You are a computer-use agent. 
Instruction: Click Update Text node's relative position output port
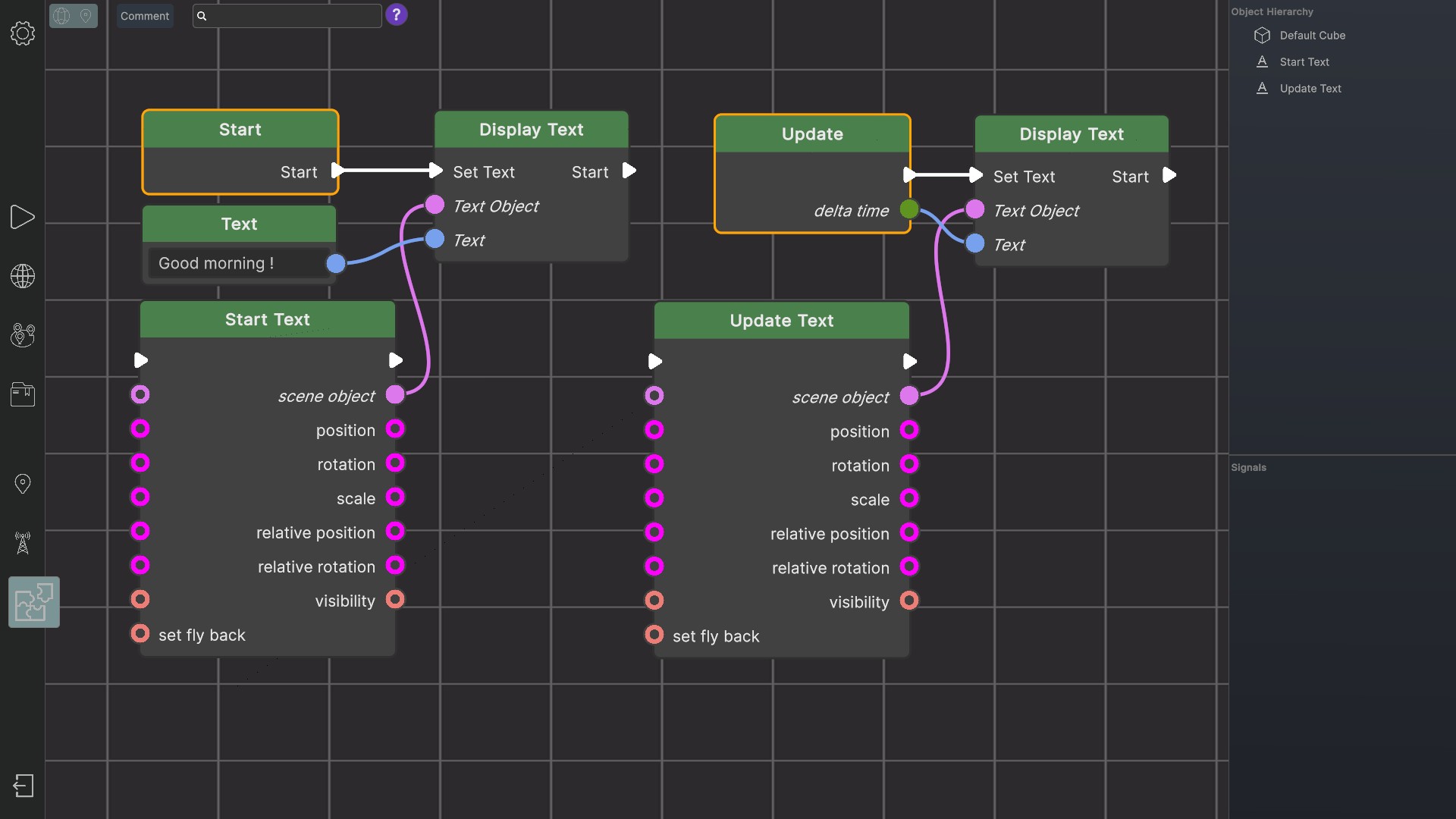909,532
